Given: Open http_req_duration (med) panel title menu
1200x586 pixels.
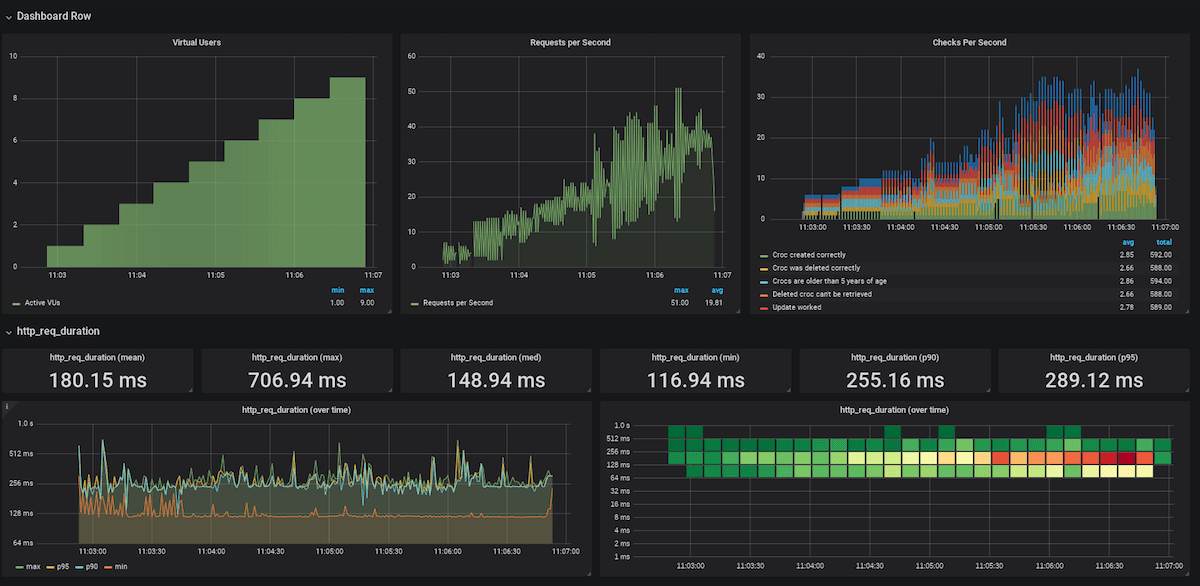Looking at the screenshot, I should [496, 357].
